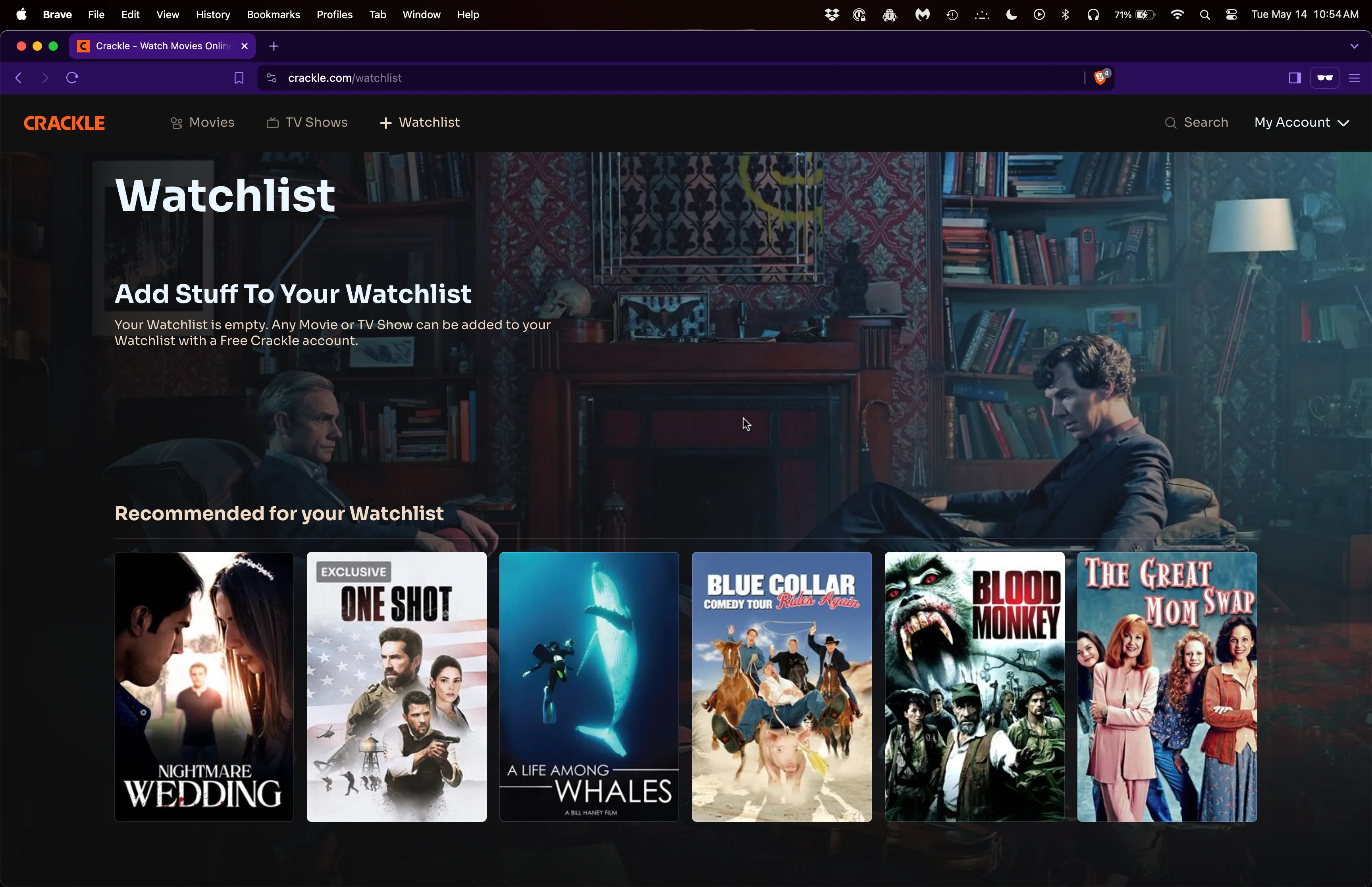Click the Watchlist page heading
This screenshot has height=887, width=1372.
pyautogui.click(x=225, y=196)
